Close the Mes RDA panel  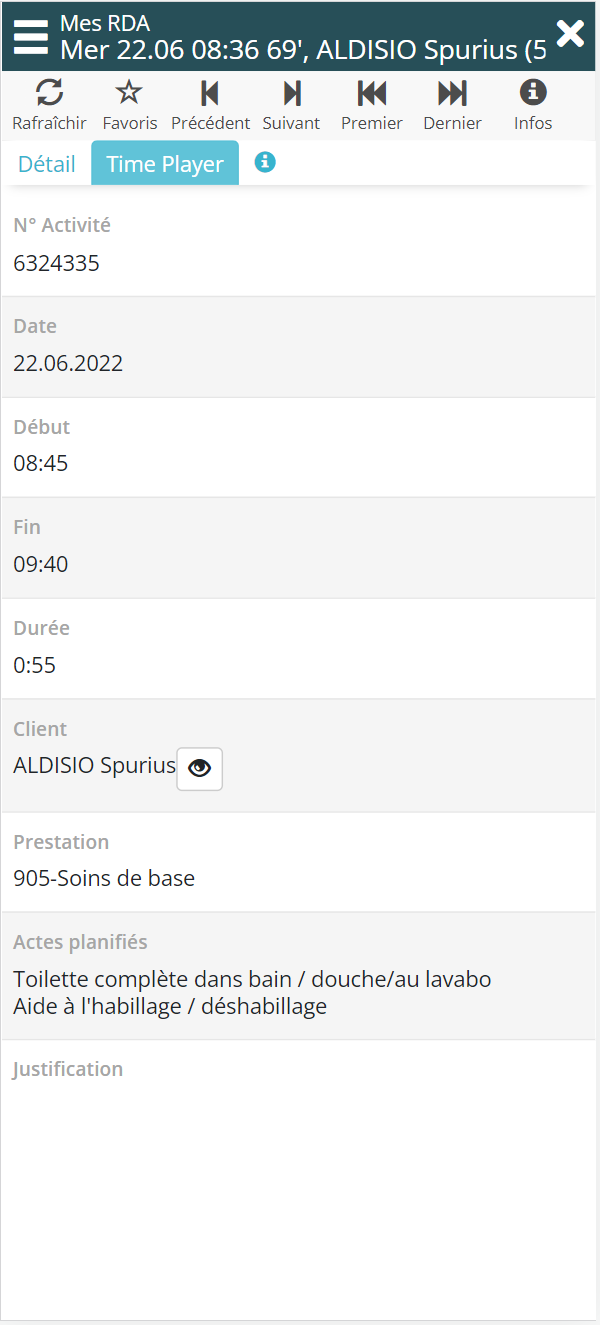[x=570, y=34]
